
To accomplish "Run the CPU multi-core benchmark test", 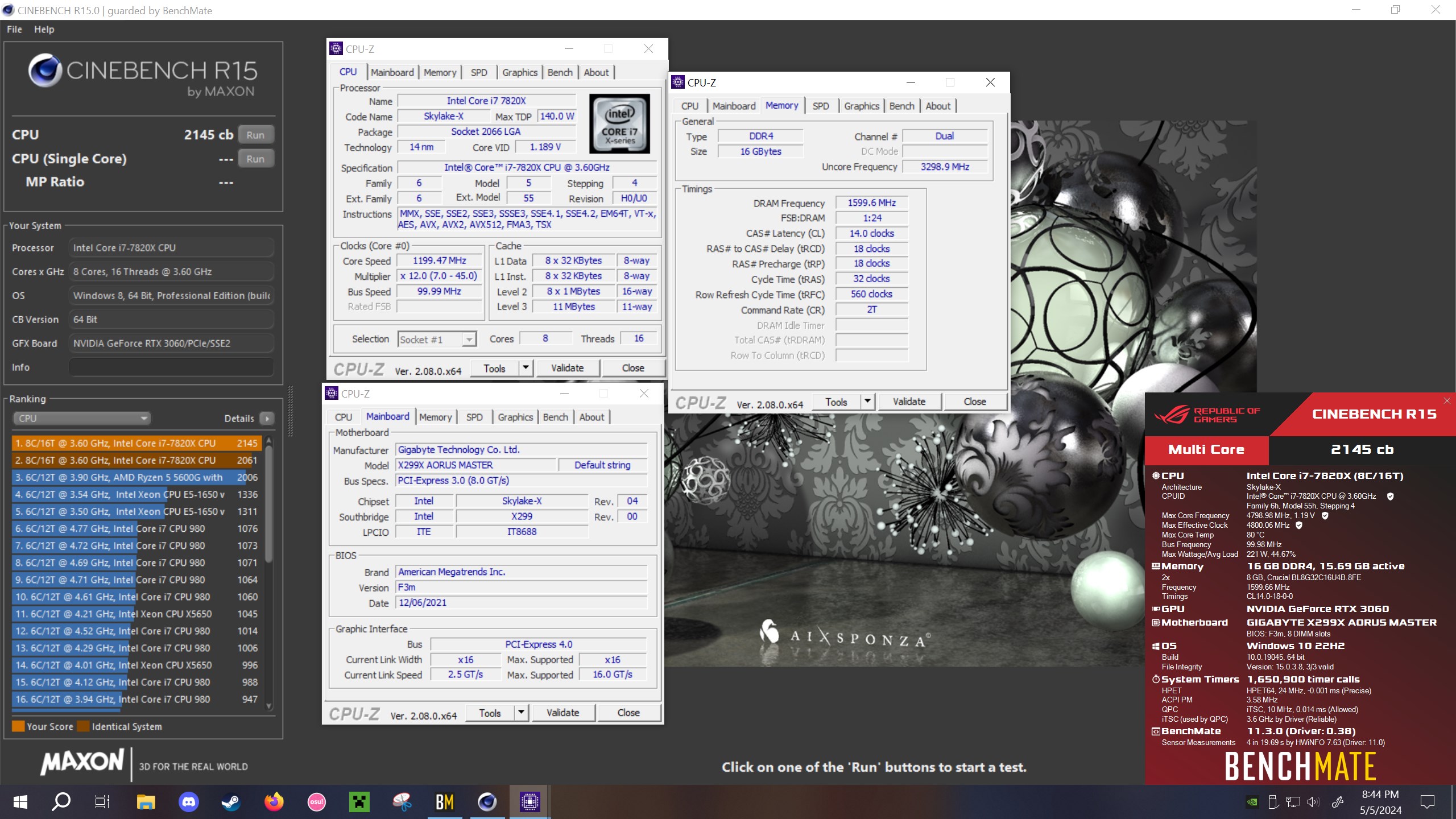I will click(255, 135).
